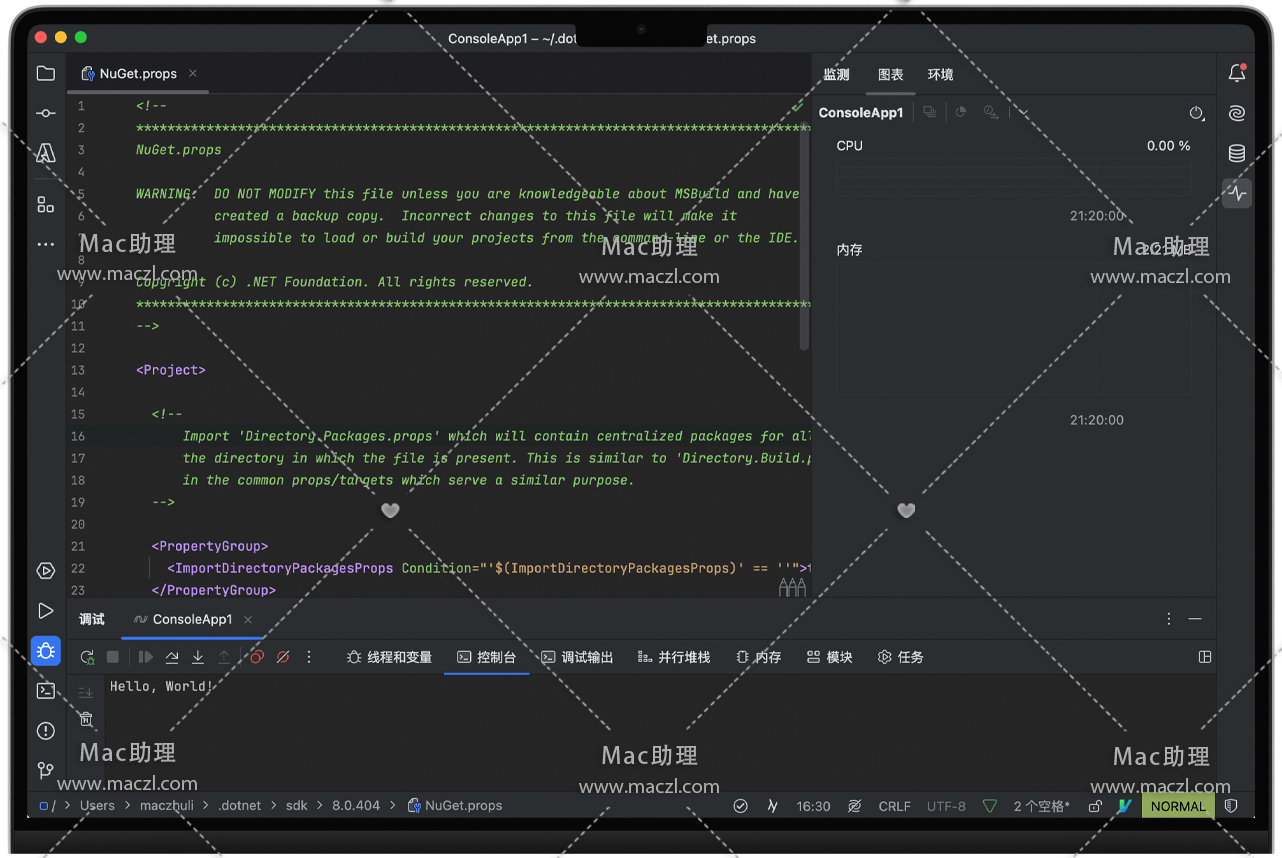This screenshot has width=1282, height=858.
Task: Switch to the 线程和变量 tab
Action: pos(389,657)
